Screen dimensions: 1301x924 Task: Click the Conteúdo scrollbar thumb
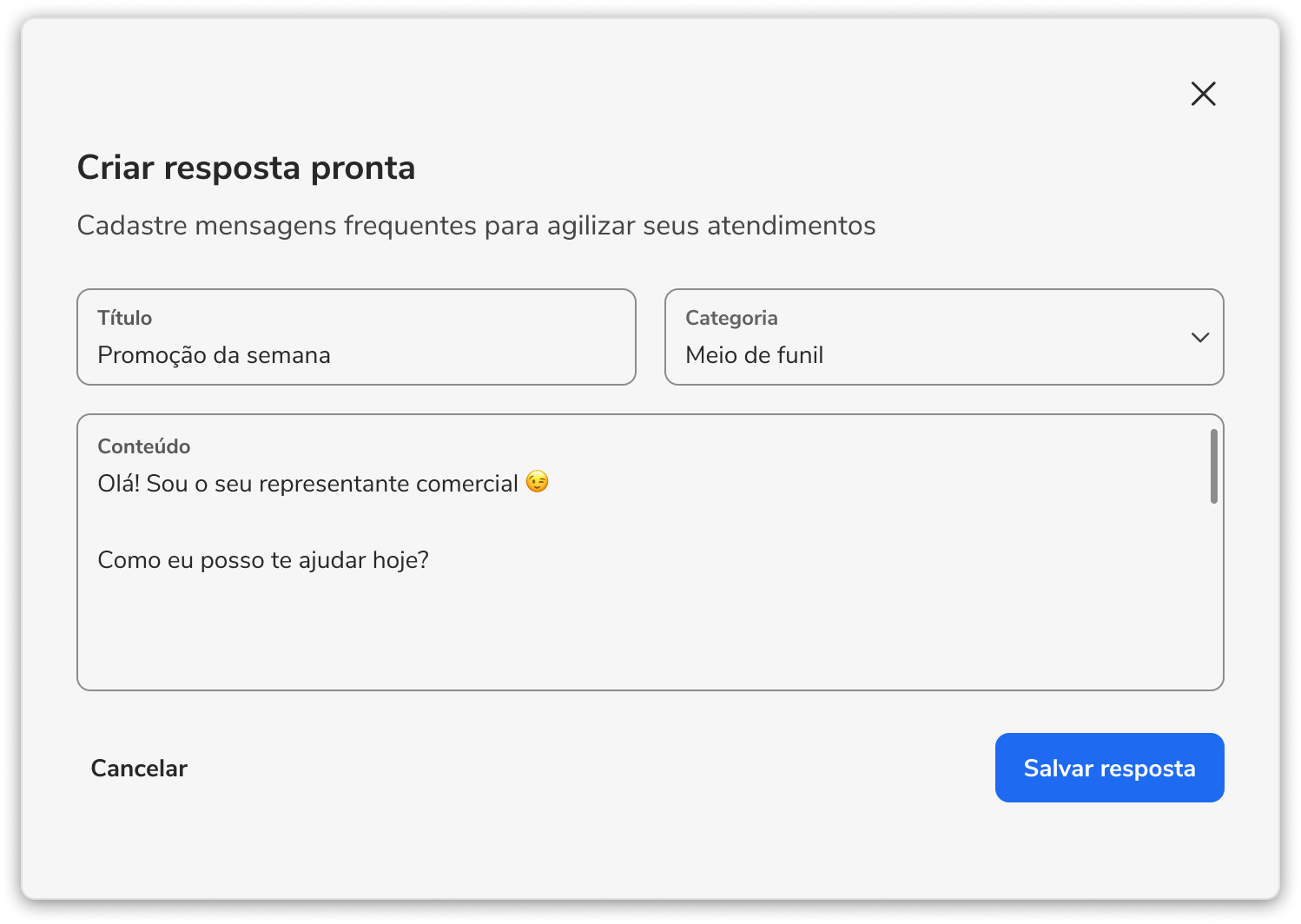1213,466
